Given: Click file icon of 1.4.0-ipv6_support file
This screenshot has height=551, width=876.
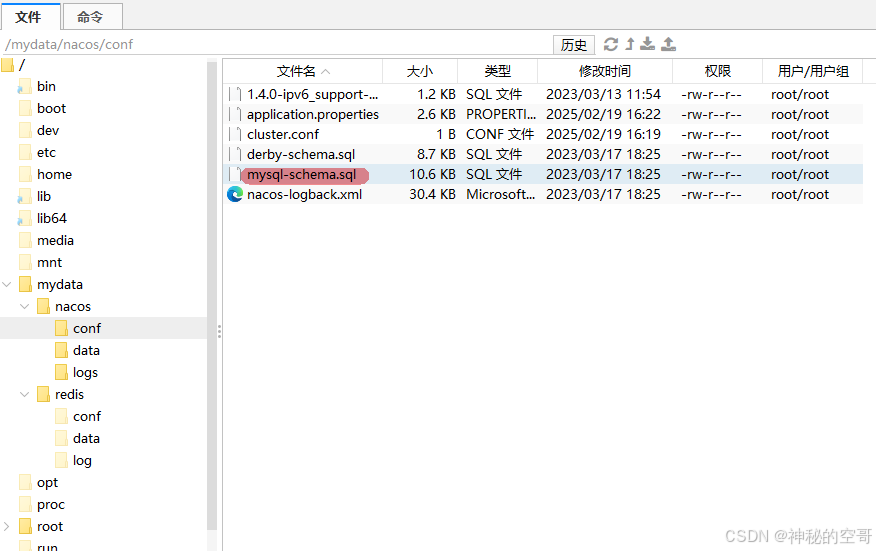Looking at the screenshot, I should click(x=235, y=94).
